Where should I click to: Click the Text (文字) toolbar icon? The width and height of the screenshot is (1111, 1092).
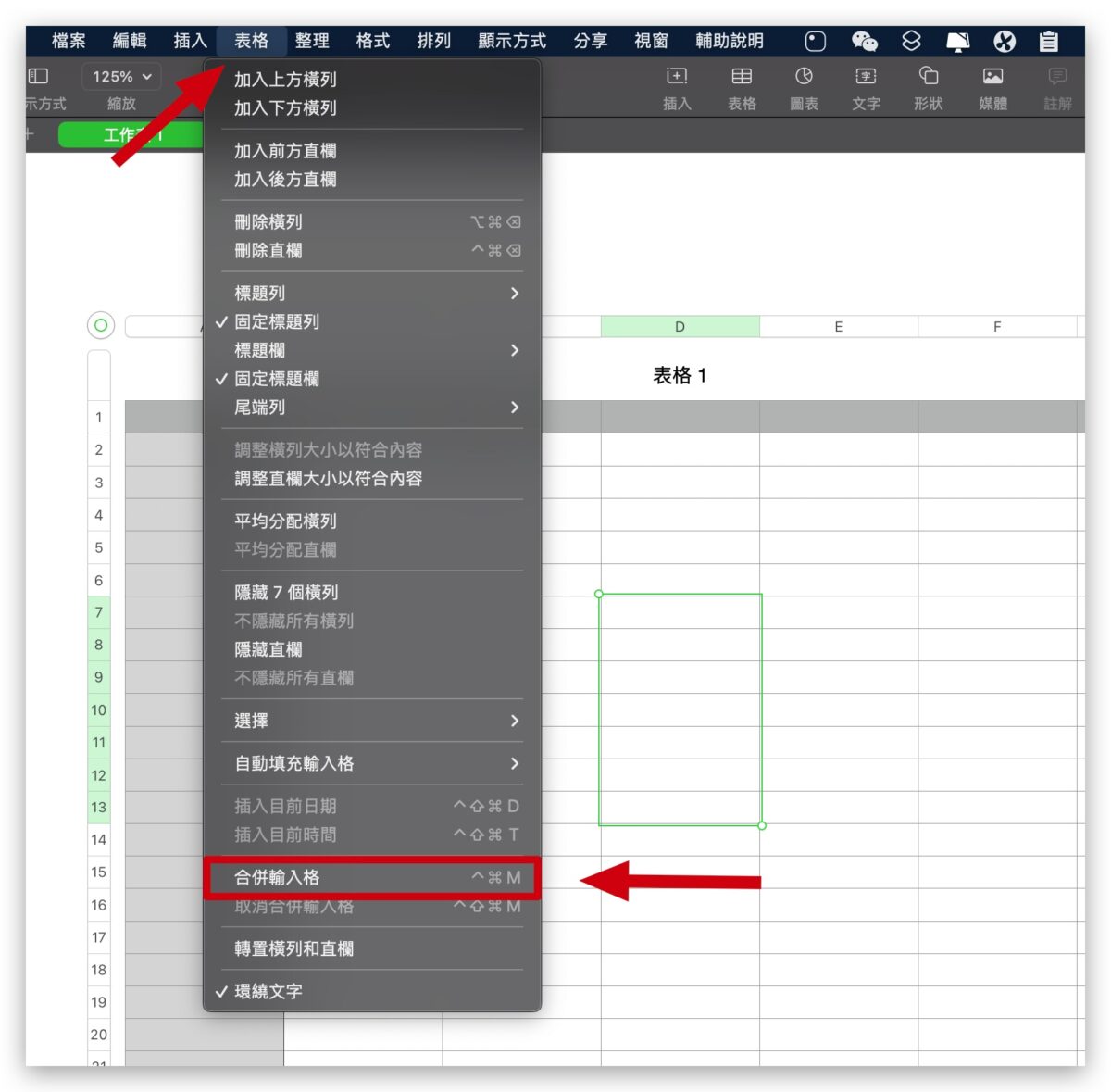[866, 77]
